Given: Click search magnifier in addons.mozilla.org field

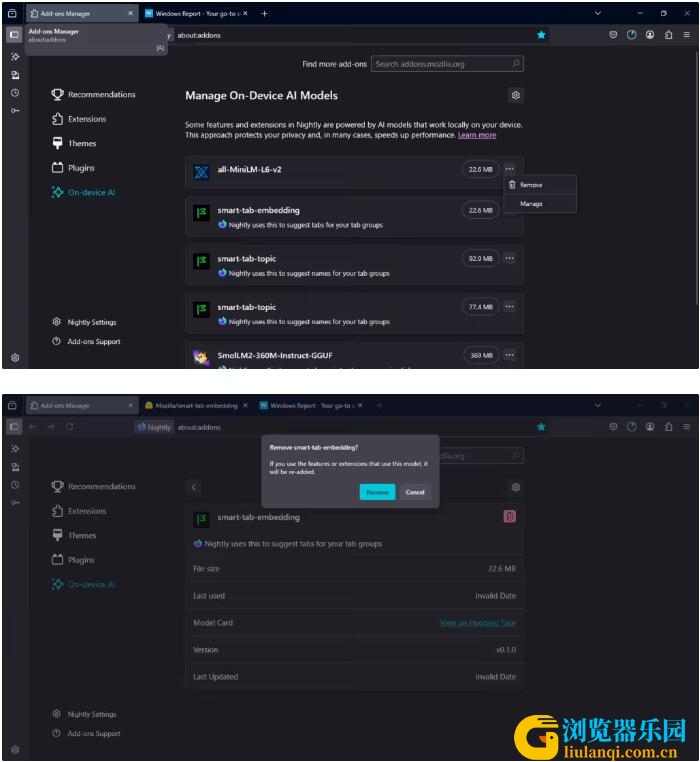Looking at the screenshot, I should point(516,63).
